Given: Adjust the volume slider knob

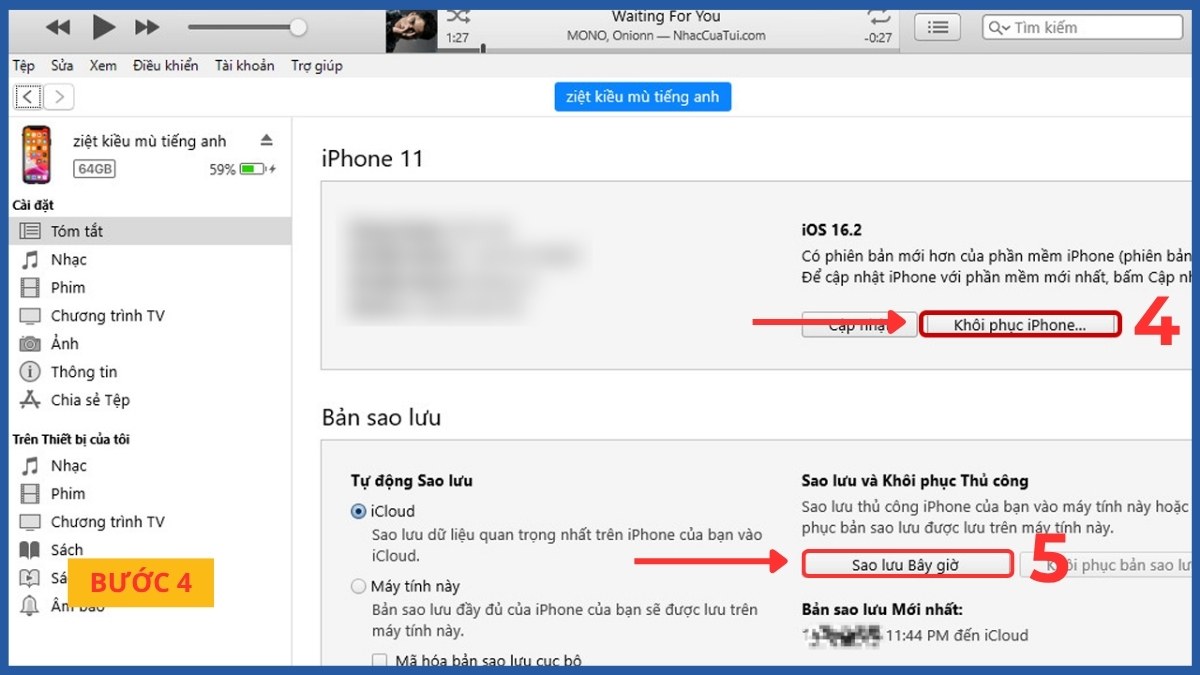Looking at the screenshot, I should click(x=298, y=27).
